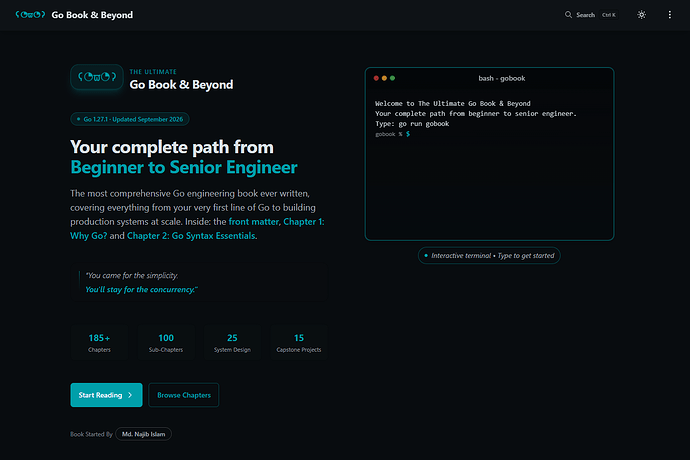
Task: Open the three-dot more options menu
Action: (670, 15)
